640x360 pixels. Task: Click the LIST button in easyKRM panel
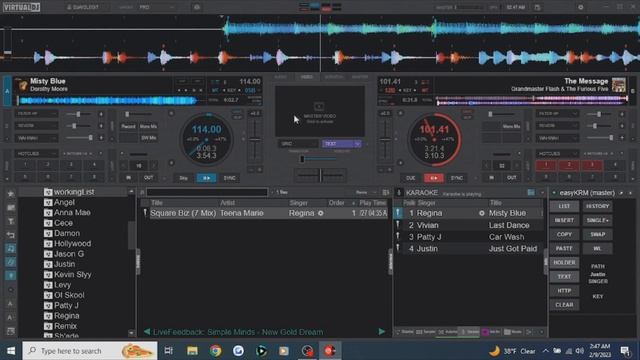(564, 206)
